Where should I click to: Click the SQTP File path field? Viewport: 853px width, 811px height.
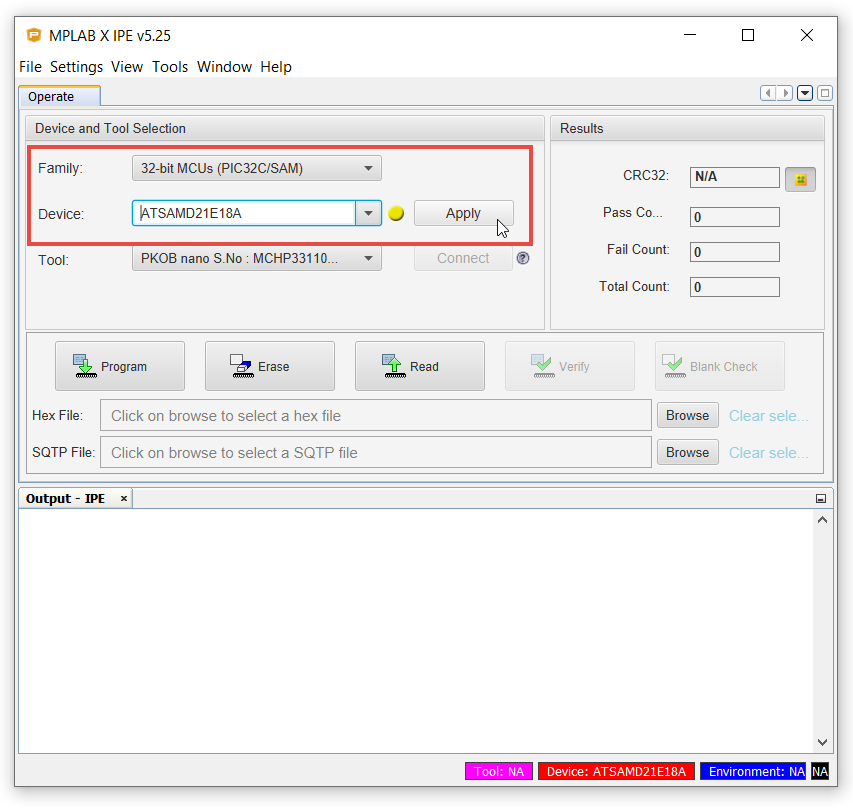pos(376,452)
